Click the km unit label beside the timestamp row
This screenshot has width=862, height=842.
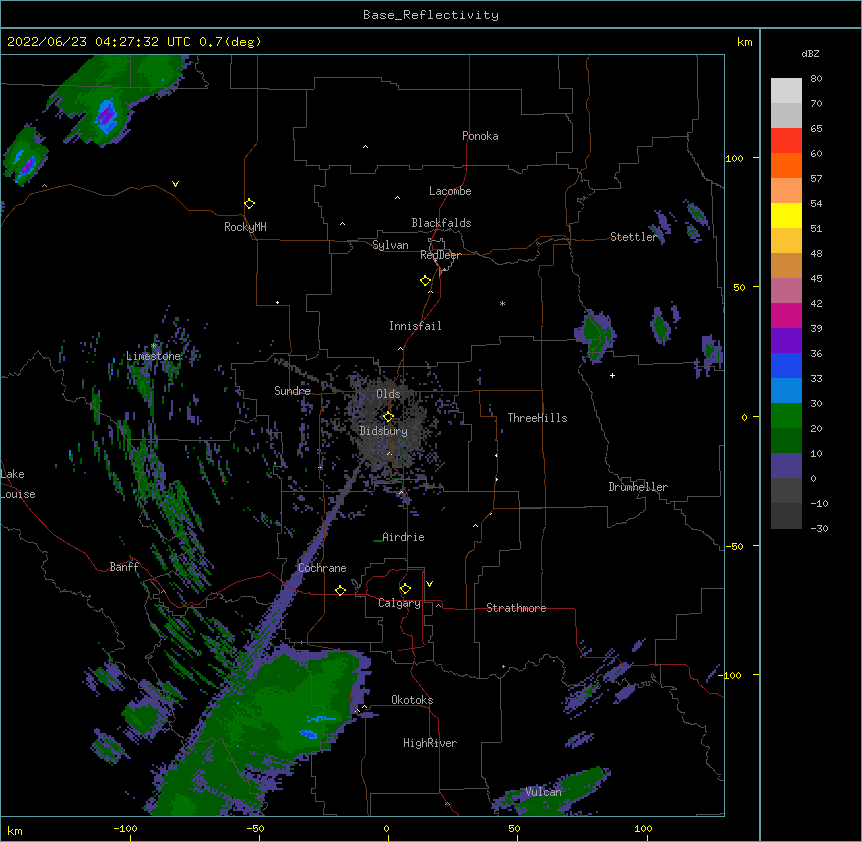tap(744, 42)
